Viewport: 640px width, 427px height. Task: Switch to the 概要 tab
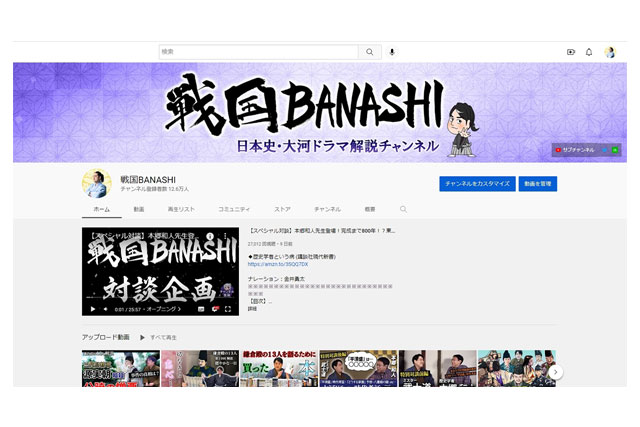pos(370,209)
